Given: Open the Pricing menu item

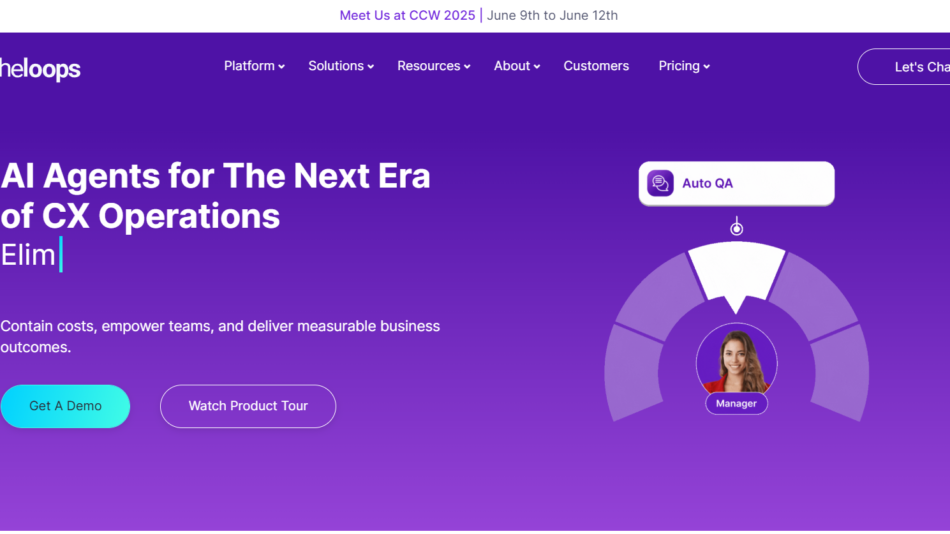Looking at the screenshot, I should click(x=684, y=66).
